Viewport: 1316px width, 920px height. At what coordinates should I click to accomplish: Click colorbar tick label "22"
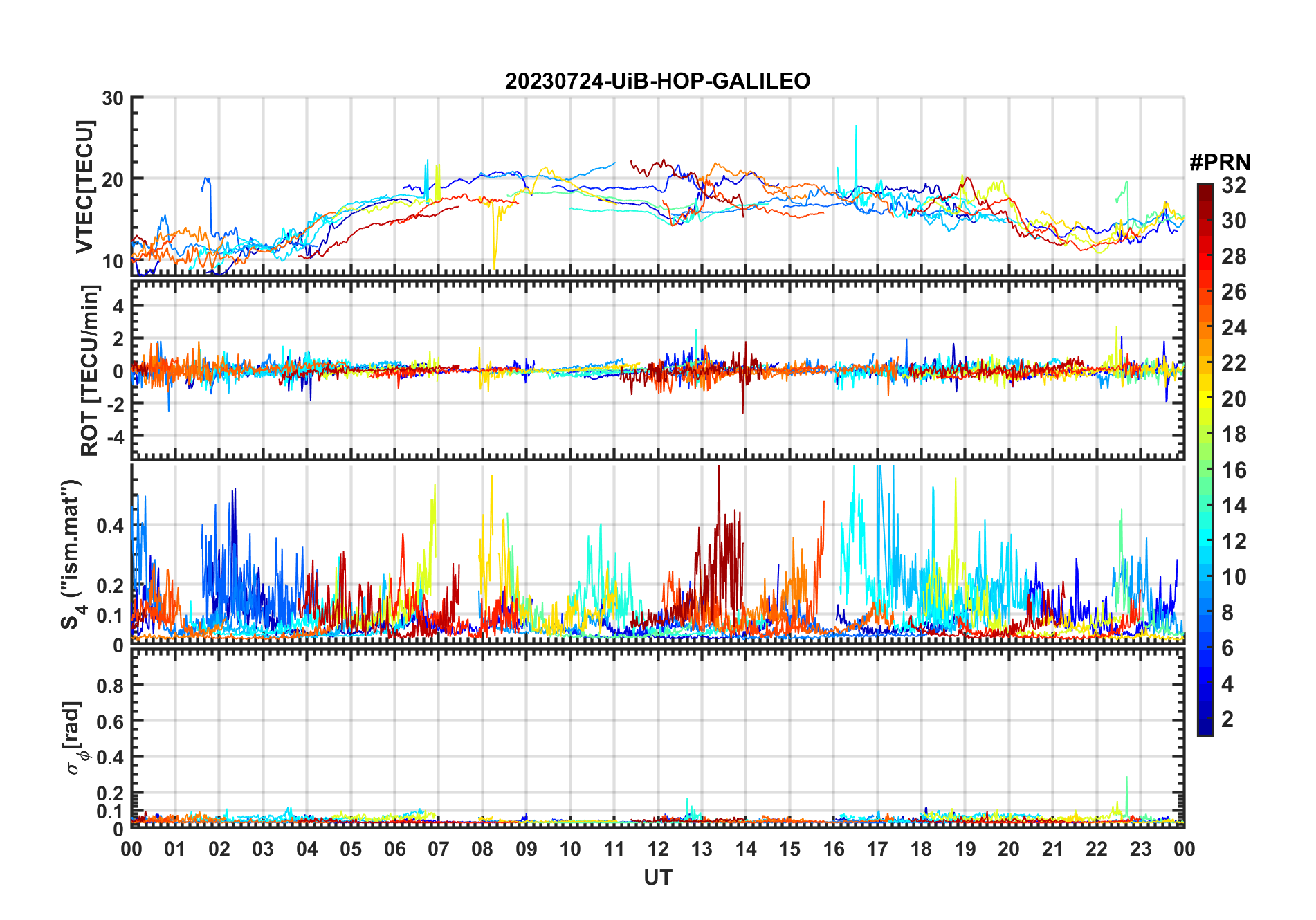(x=1234, y=363)
